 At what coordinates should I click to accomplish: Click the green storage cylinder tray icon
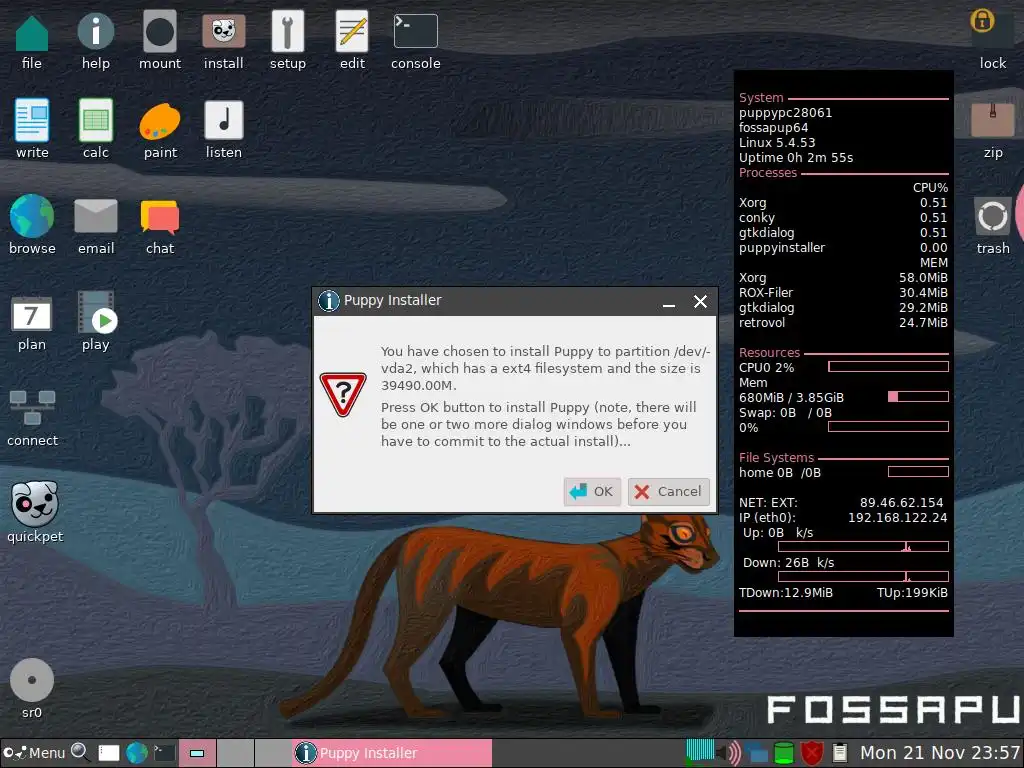(784, 753)
